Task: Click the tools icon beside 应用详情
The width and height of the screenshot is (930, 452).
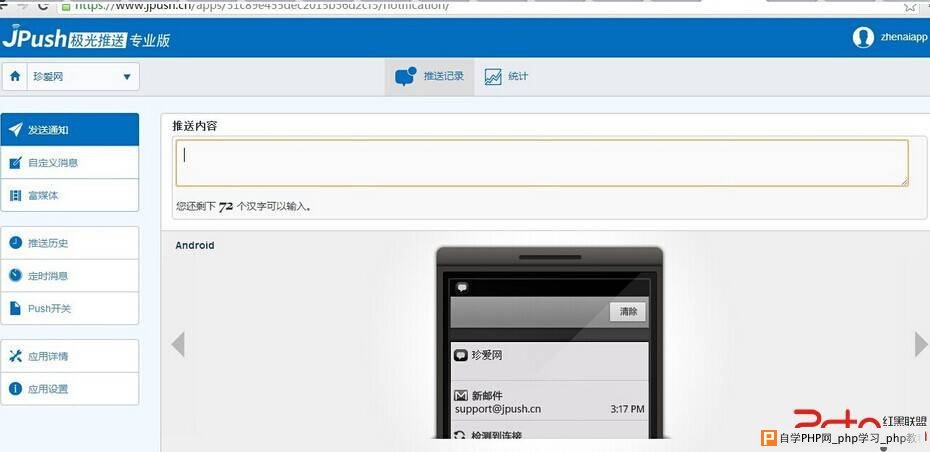Action: point(15,356)
